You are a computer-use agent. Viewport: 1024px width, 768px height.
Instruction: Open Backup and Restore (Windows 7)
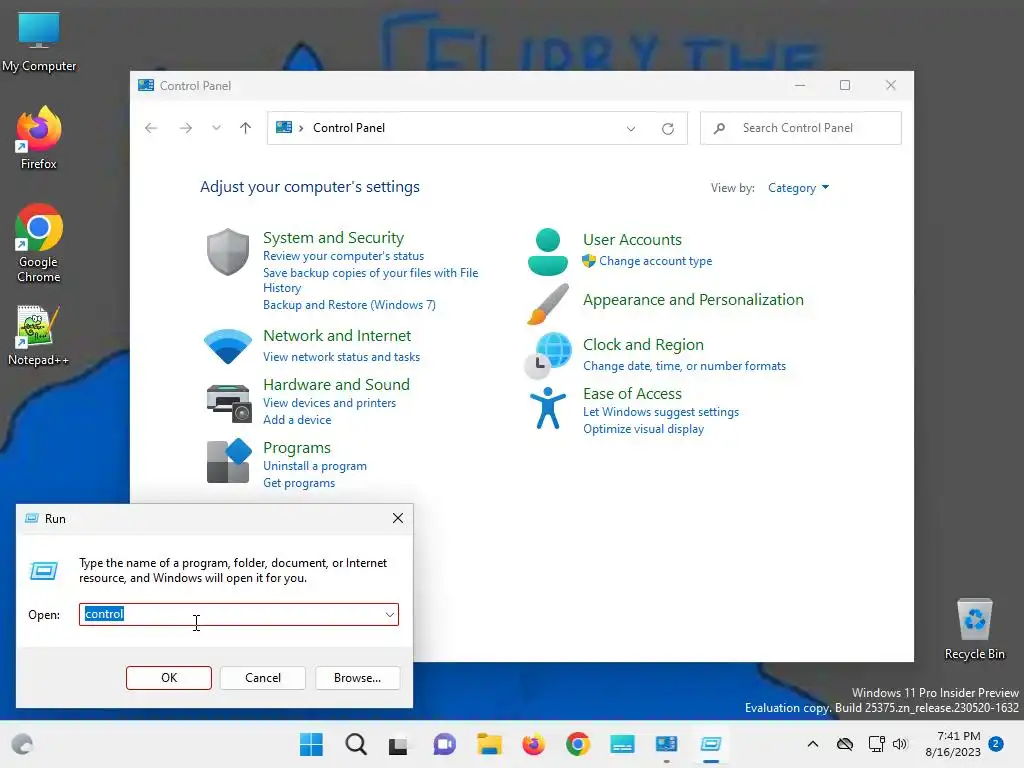(349, 305)
